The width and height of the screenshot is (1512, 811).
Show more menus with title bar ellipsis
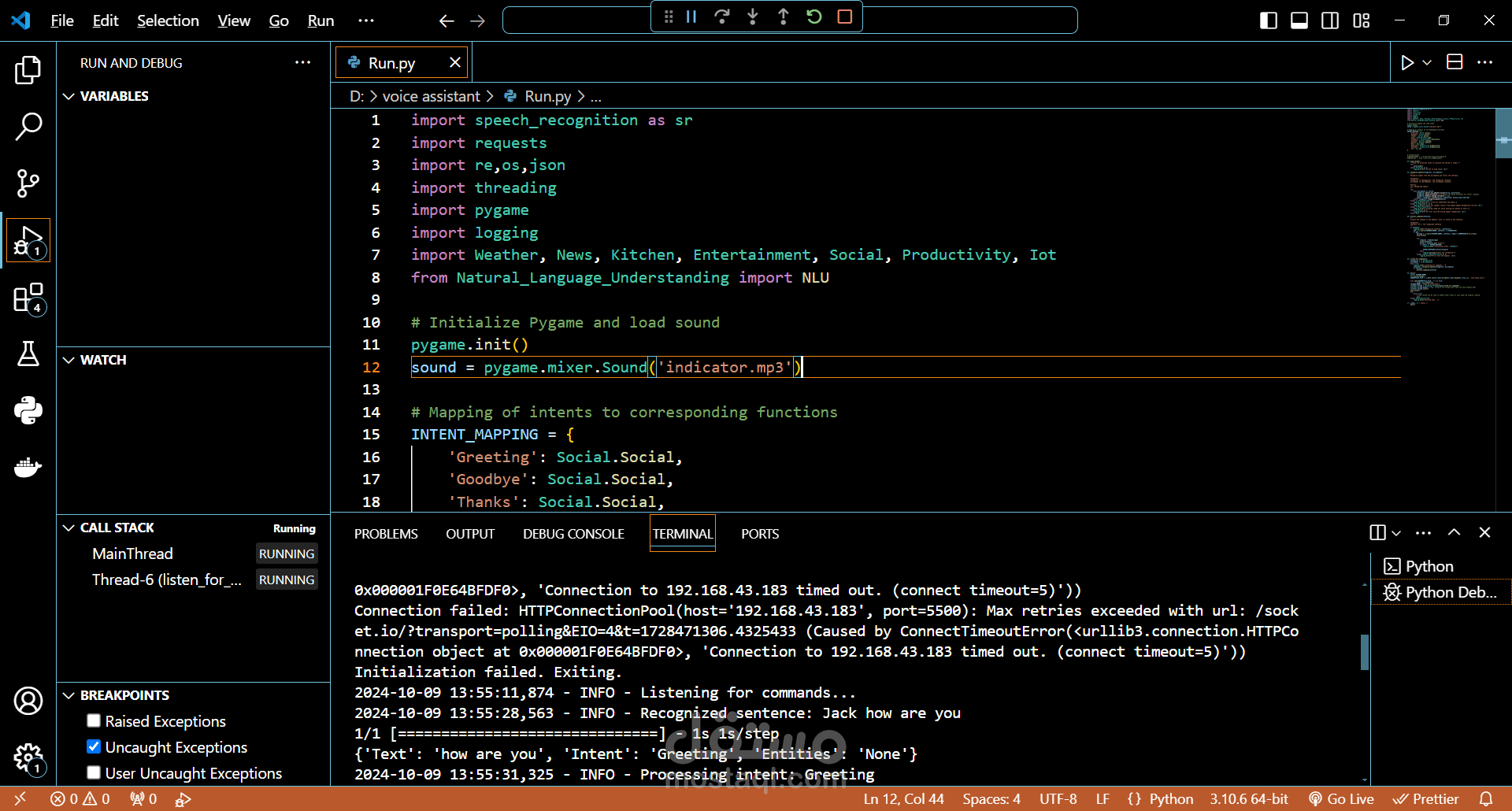(366, 20)
